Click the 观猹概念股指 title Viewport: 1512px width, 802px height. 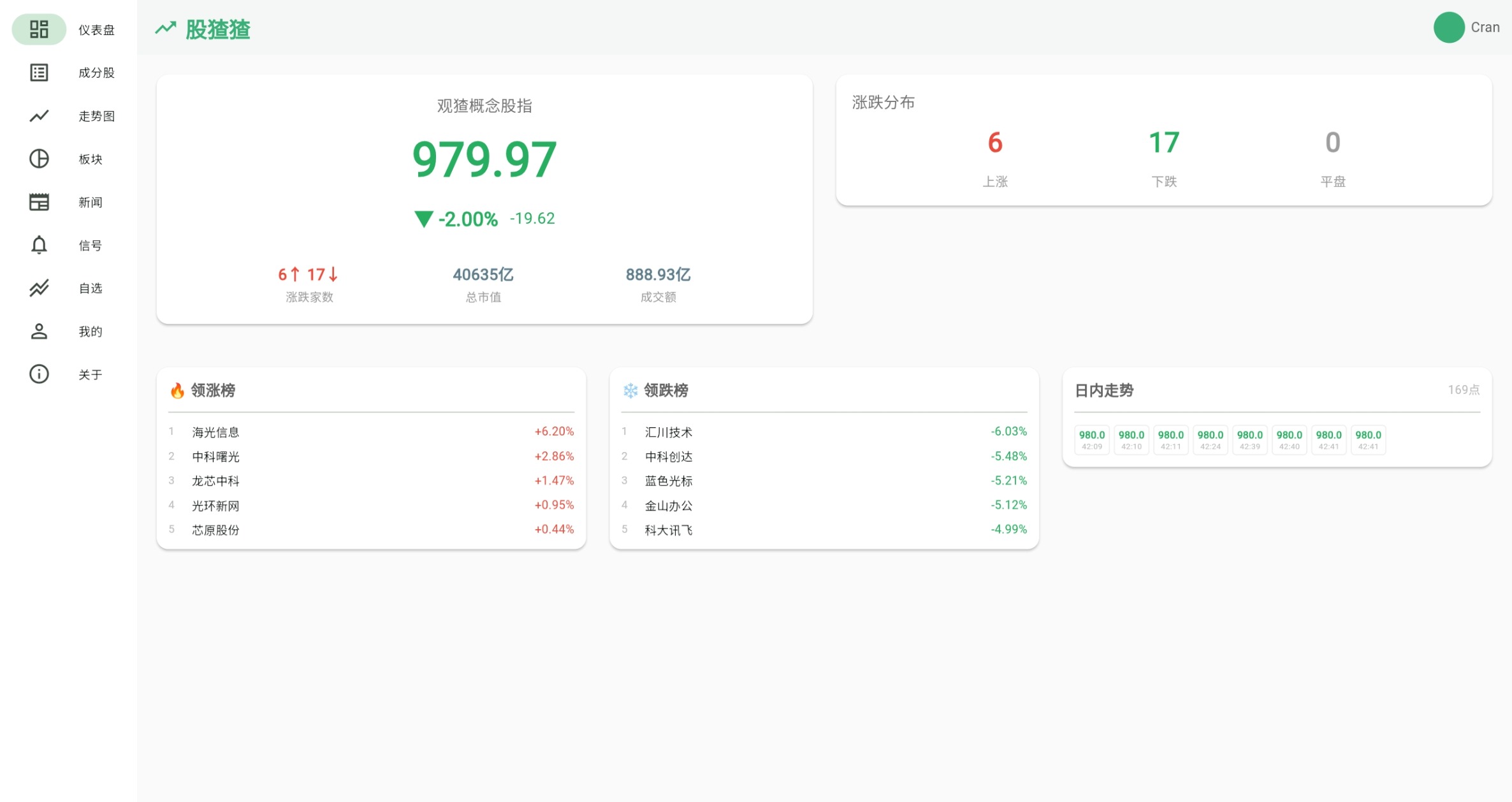(484, 106)
